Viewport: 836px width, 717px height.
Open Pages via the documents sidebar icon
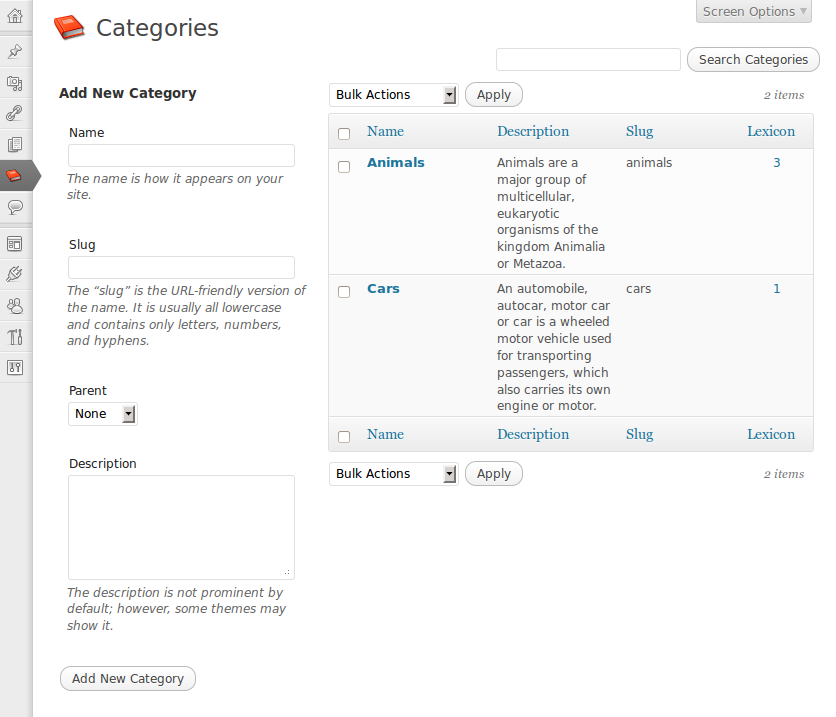click(15, 144)
